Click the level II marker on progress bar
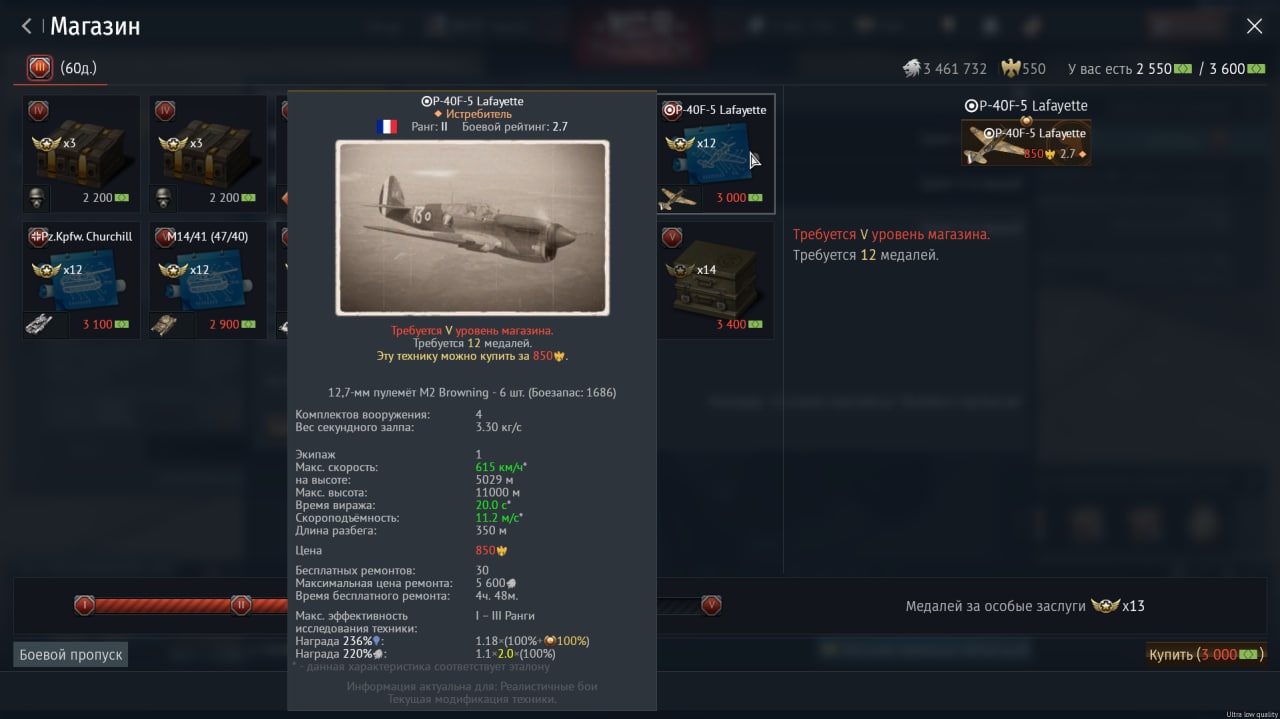The image size is (1280, 719). [241, 605]
